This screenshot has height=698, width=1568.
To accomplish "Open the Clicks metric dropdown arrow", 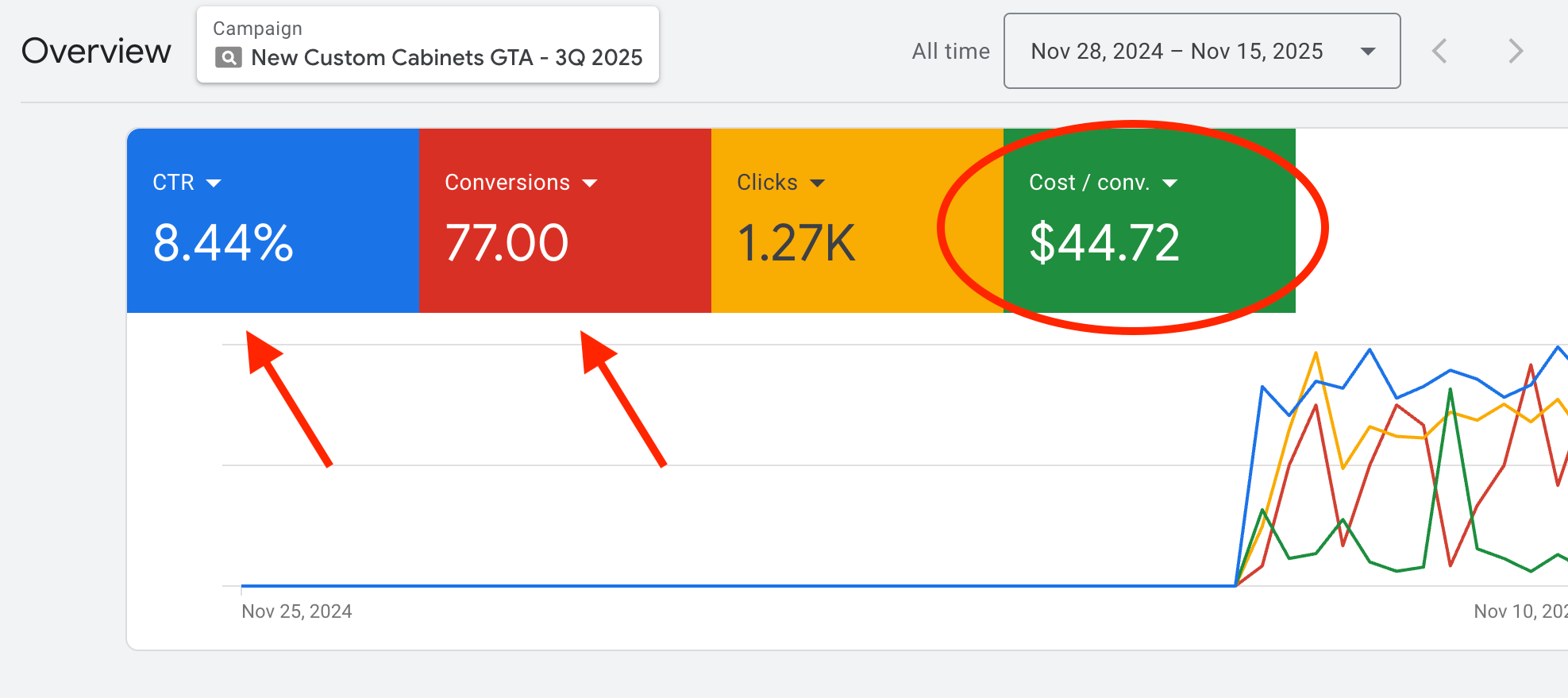I will (x=818, y=183).
